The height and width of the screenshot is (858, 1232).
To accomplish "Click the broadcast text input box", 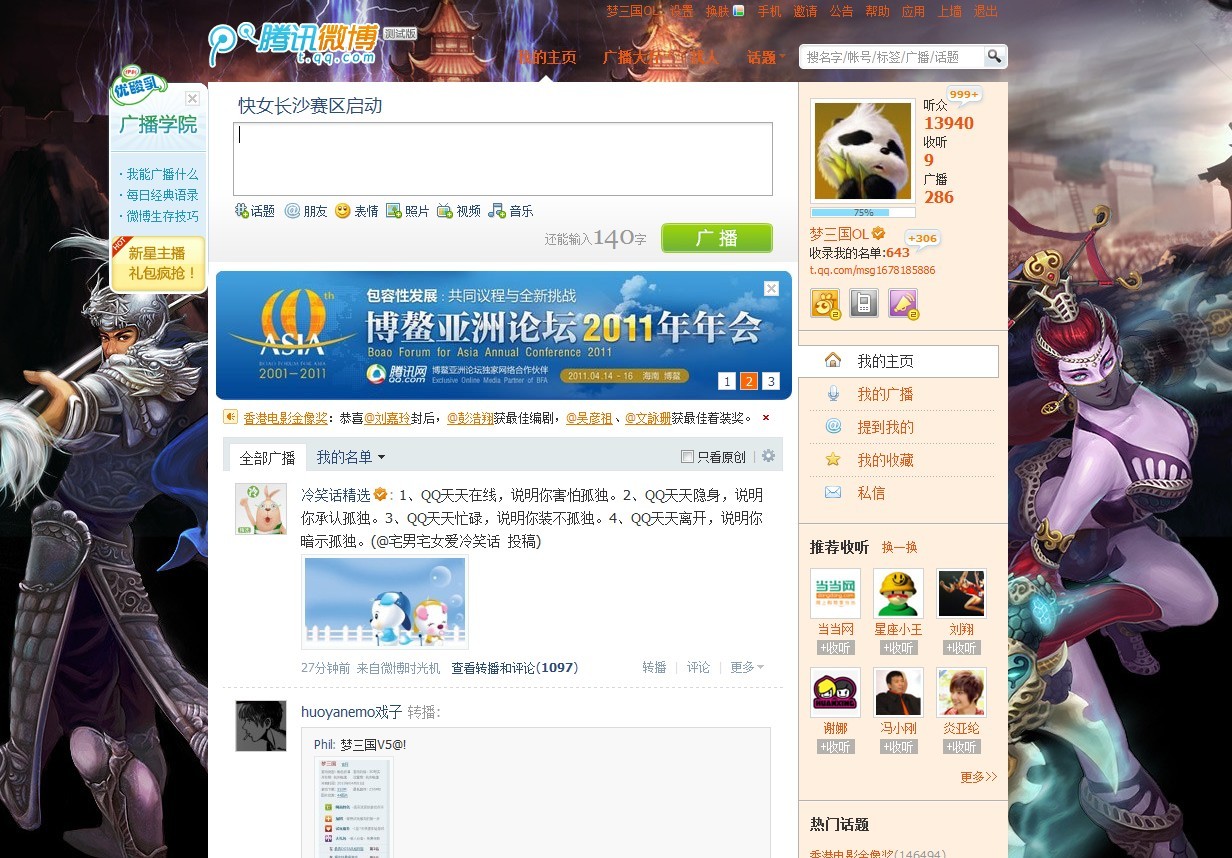I will 503,159.
